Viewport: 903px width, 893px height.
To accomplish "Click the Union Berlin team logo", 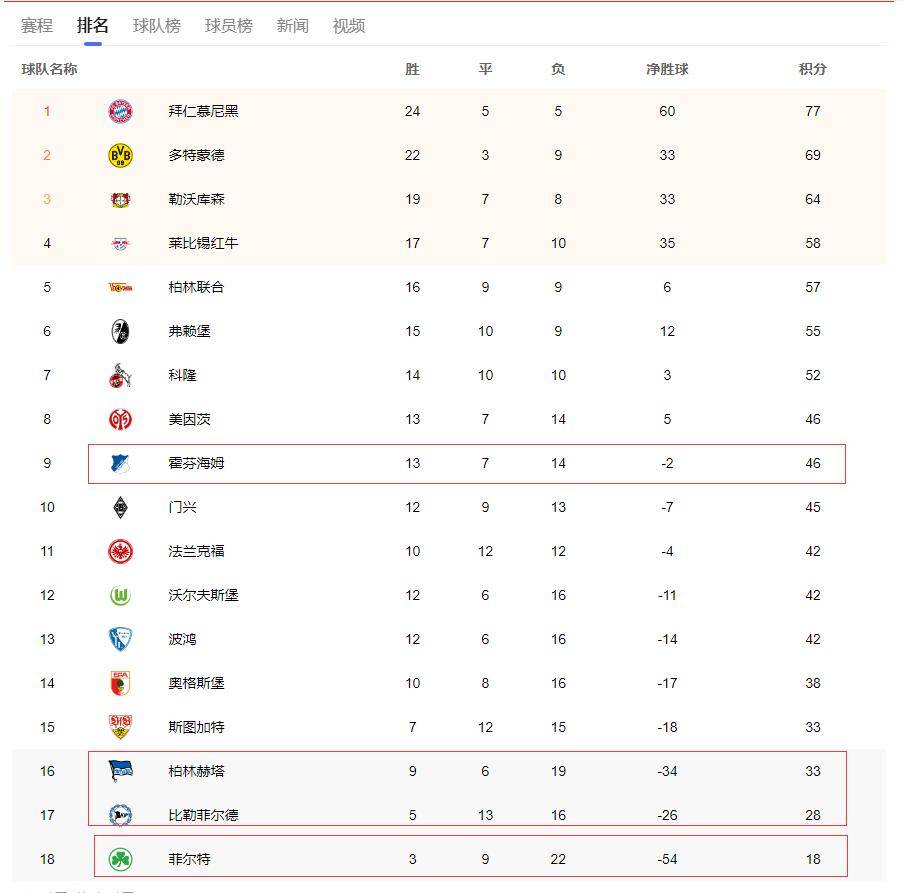I will [120, 287].
